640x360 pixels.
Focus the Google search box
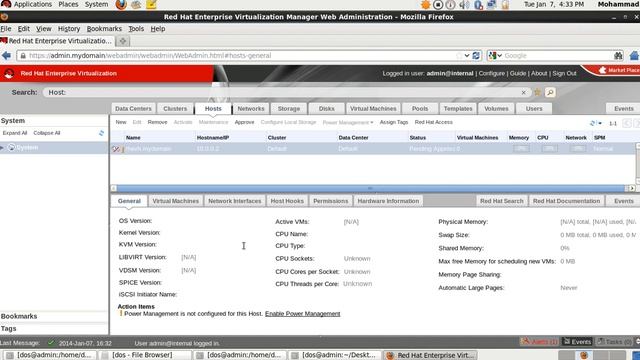click(x=557, y=56)
